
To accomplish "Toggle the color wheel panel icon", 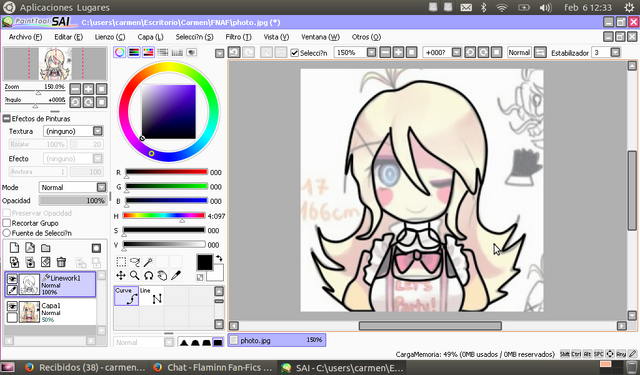I will (x=120, y=52).
